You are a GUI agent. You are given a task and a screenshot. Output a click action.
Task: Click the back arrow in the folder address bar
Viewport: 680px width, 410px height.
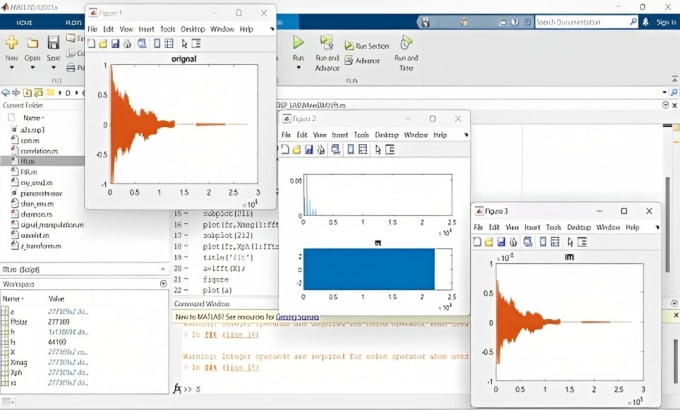(6, 92)
